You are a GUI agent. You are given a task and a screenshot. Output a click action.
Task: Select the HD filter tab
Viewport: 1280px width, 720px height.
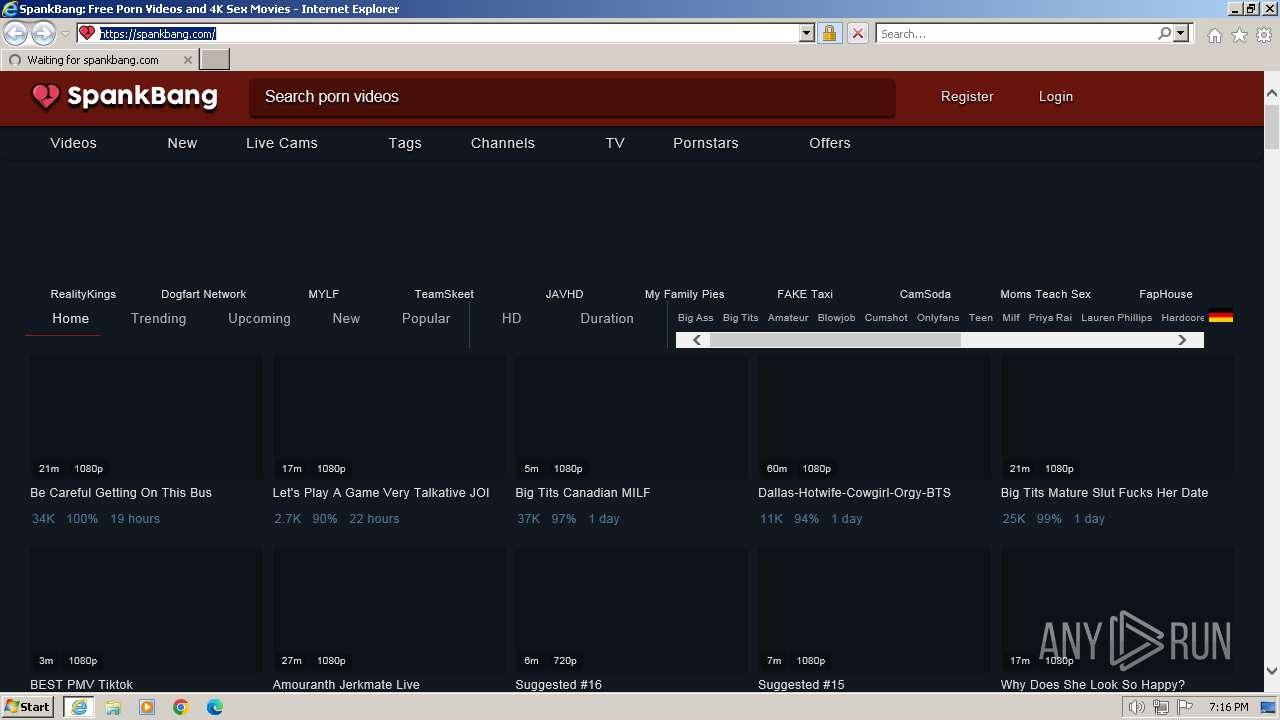point(512,318)
